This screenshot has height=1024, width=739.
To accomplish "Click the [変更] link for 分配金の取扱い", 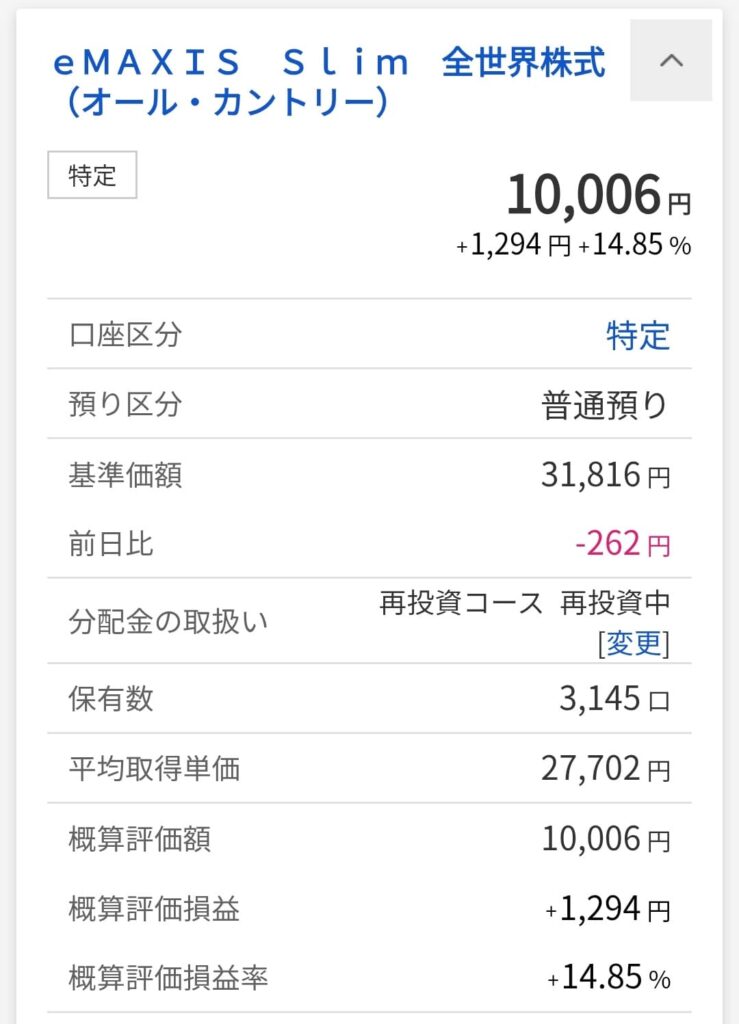I will pyautogui.click(x=634, y=643).
